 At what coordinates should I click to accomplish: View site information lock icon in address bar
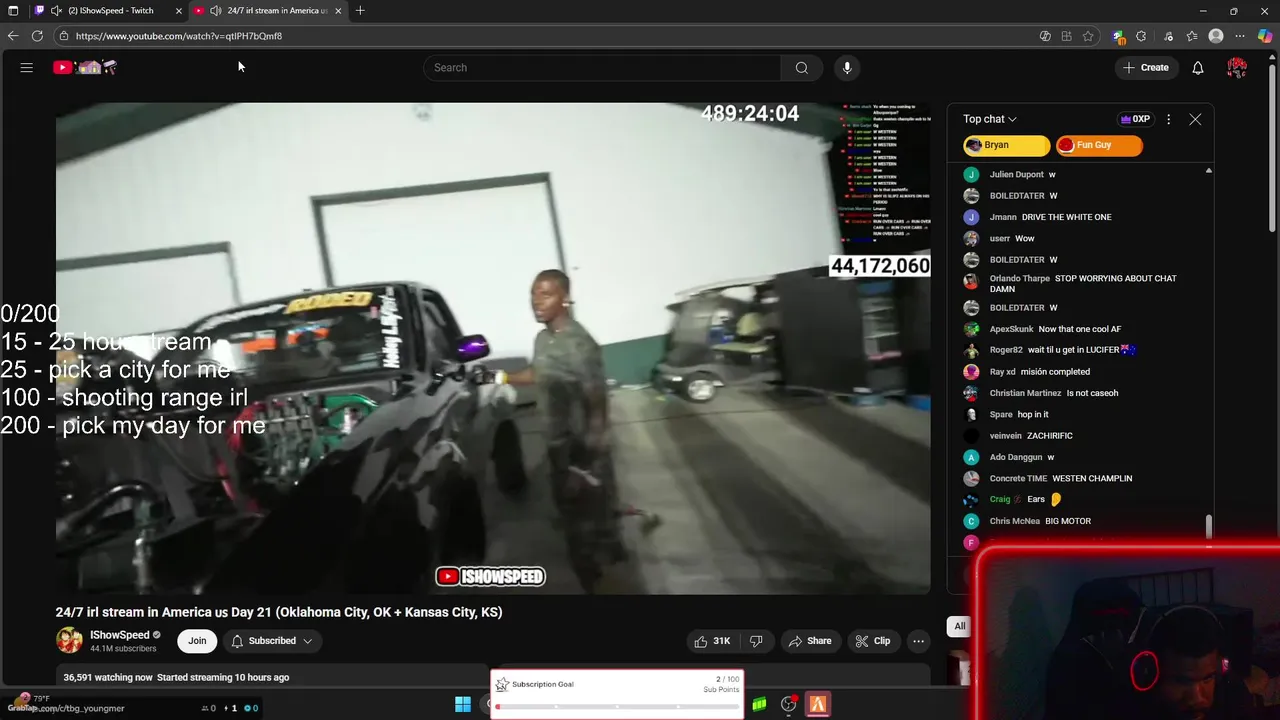coord(64,36)
